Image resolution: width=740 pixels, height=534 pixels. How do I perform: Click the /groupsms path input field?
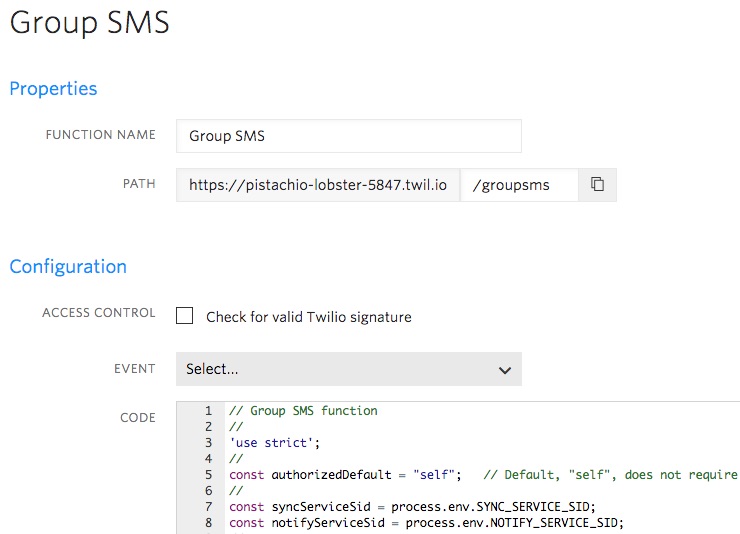pos(519,185)
